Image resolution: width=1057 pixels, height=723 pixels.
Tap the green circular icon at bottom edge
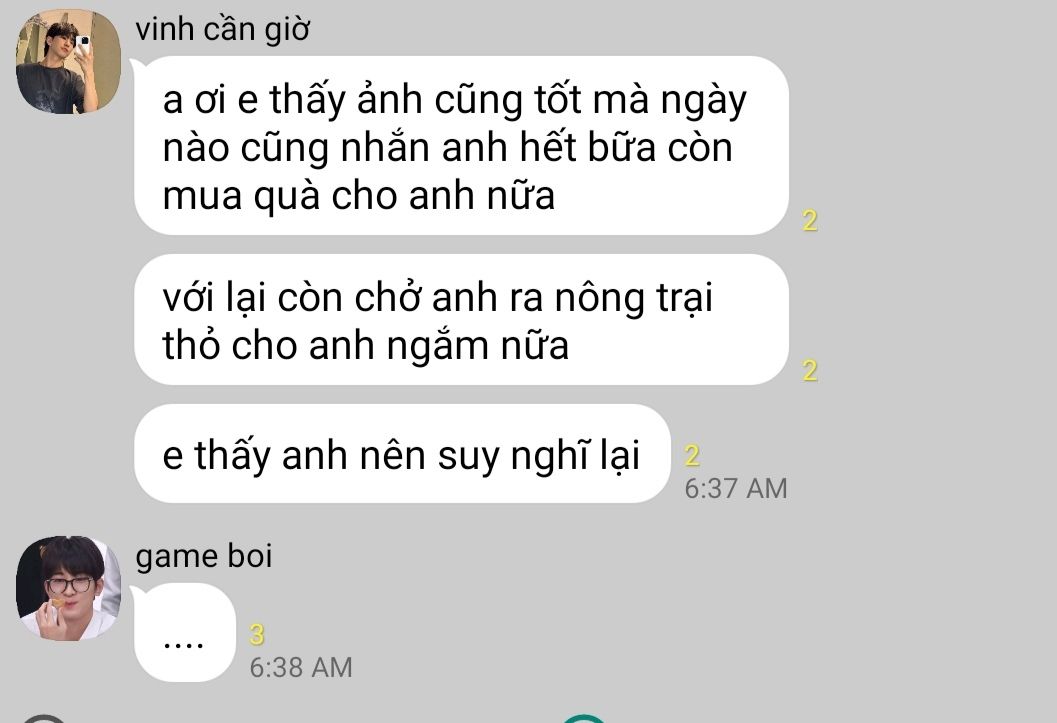coord(584,718)
